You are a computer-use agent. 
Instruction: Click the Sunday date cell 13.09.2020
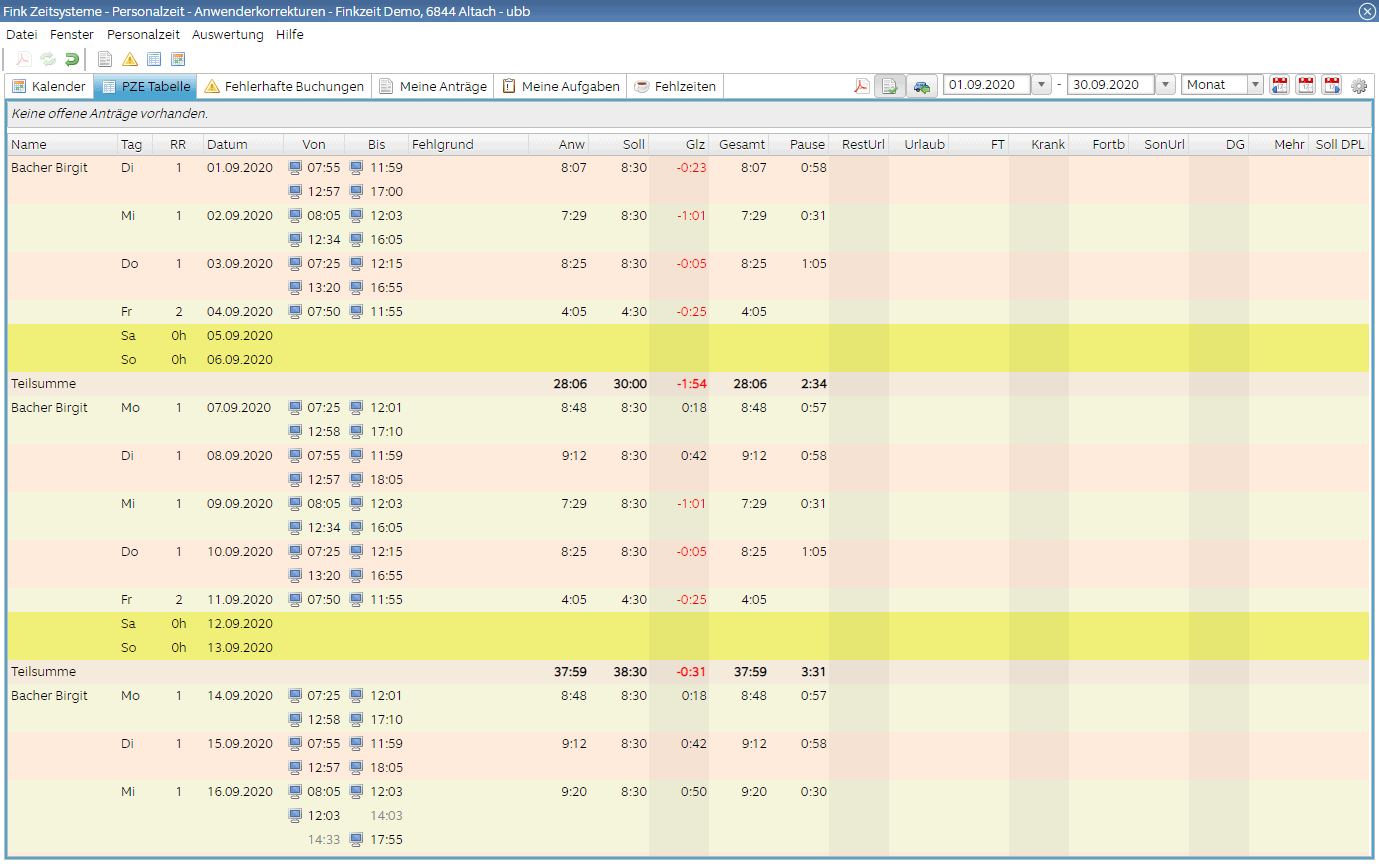click(x=240, y=648)
